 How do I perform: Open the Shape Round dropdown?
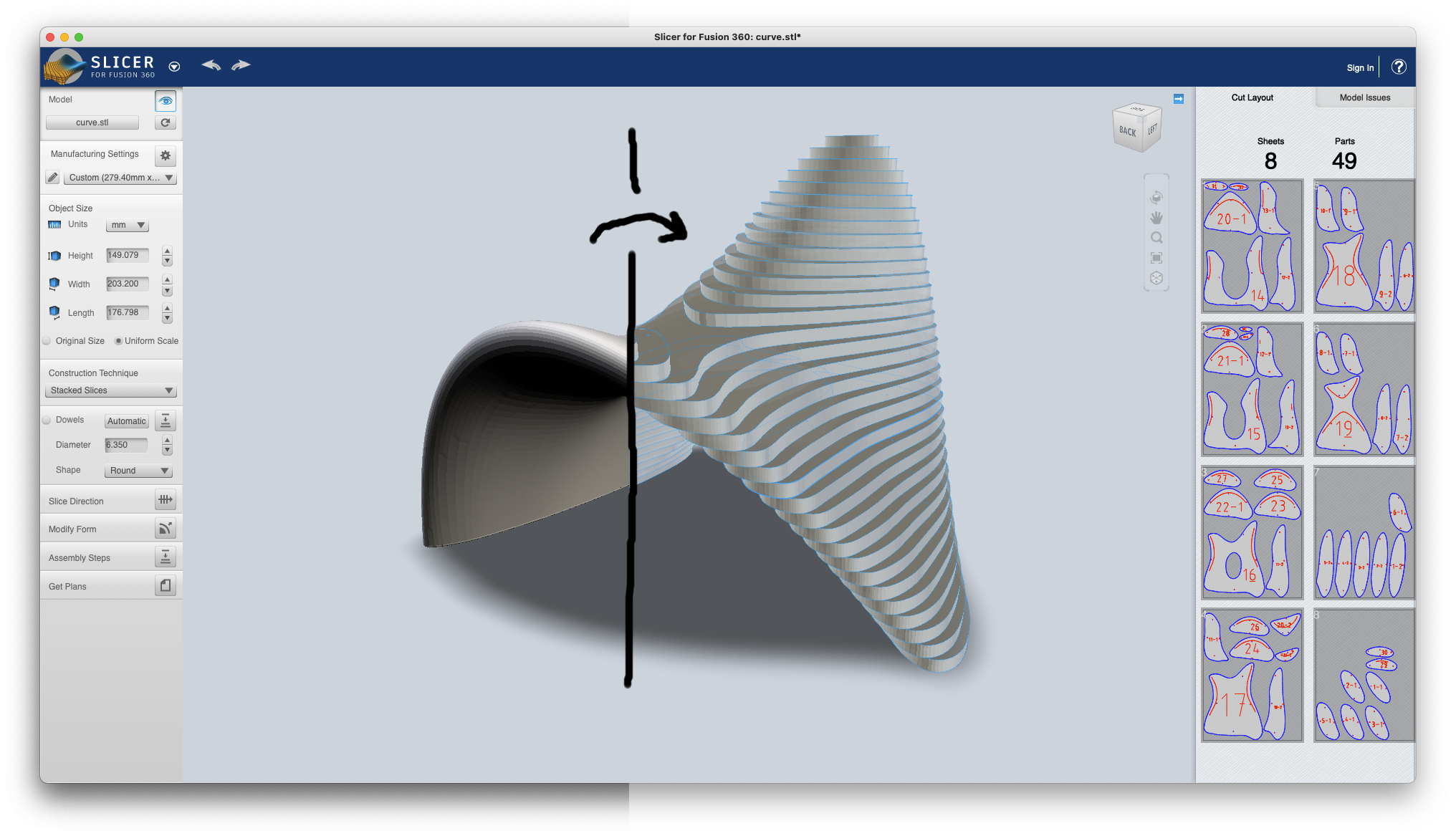pyautogui.click(x=138, y=471)
